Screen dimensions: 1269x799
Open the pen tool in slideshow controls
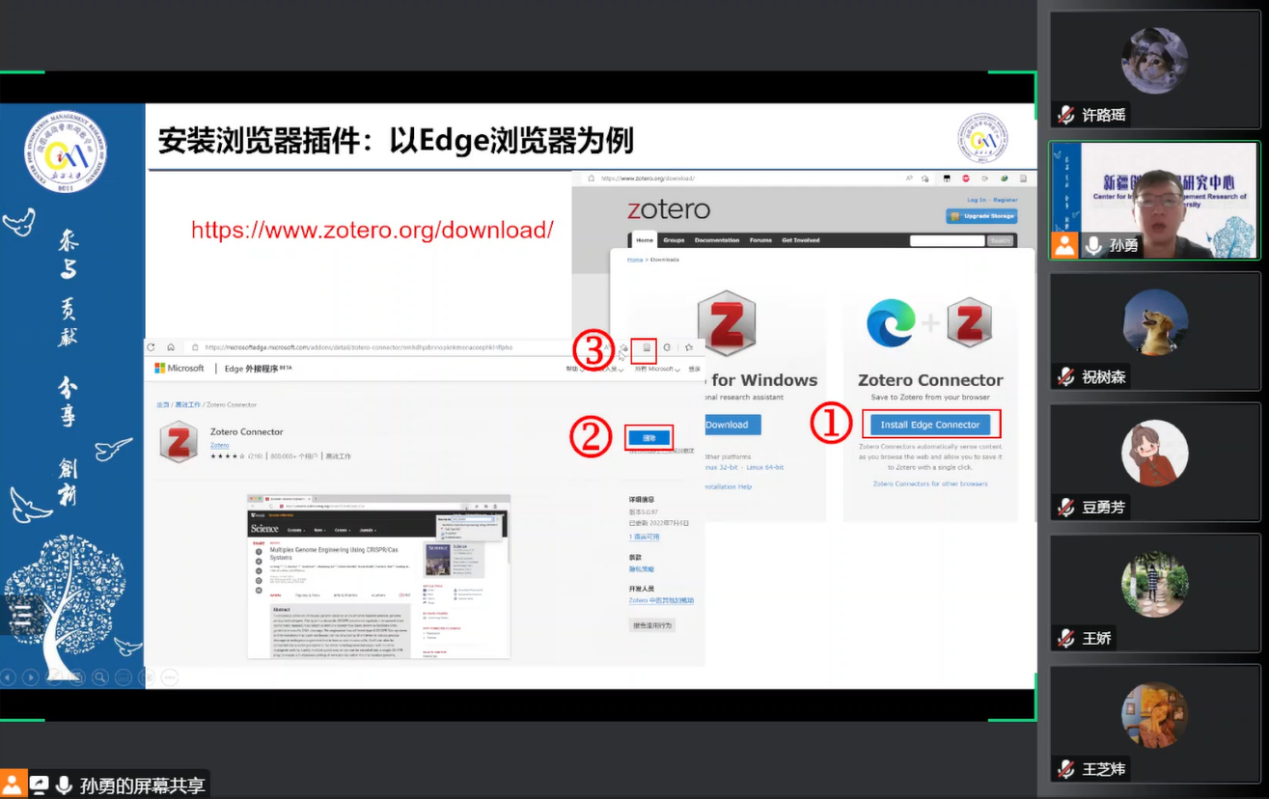[x=54, y=677]
